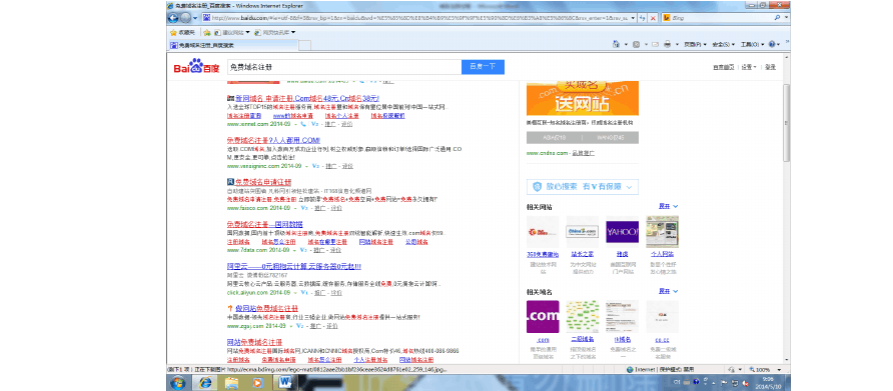The width and height of the screenshot is (893, 391).
Task: Expand the 放心搜索 chevron panel
Action: [x=629, y=187]
